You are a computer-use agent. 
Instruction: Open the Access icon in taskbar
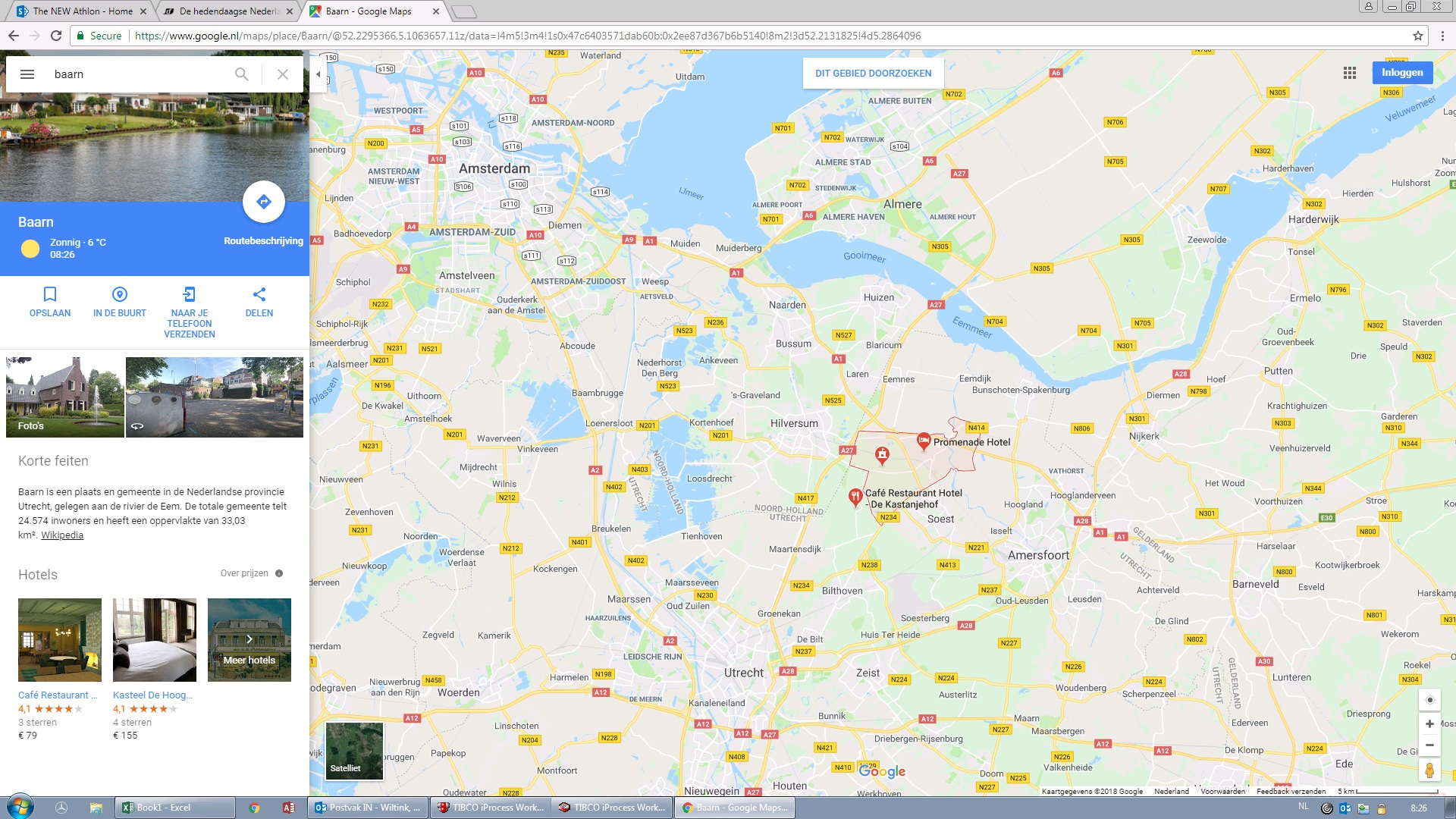(288, 808)
